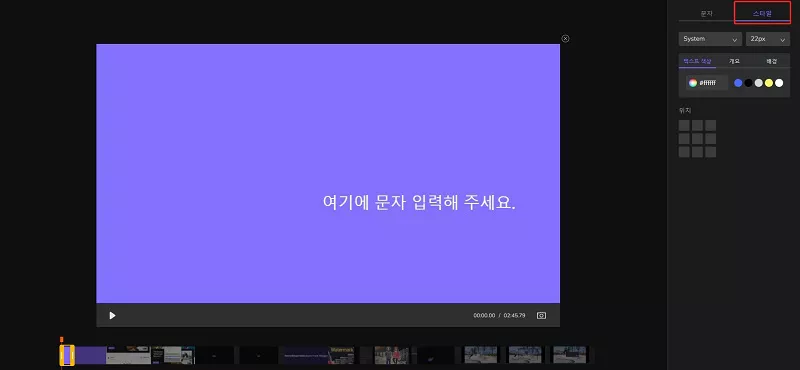Open the 텍스트 색상 sub-tab

tap(697, 61)
